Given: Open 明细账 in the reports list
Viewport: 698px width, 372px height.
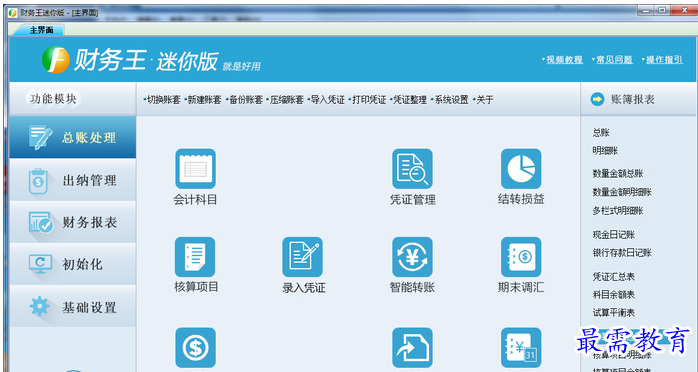Looking at the screenshot, I should (x=605, y=151).
